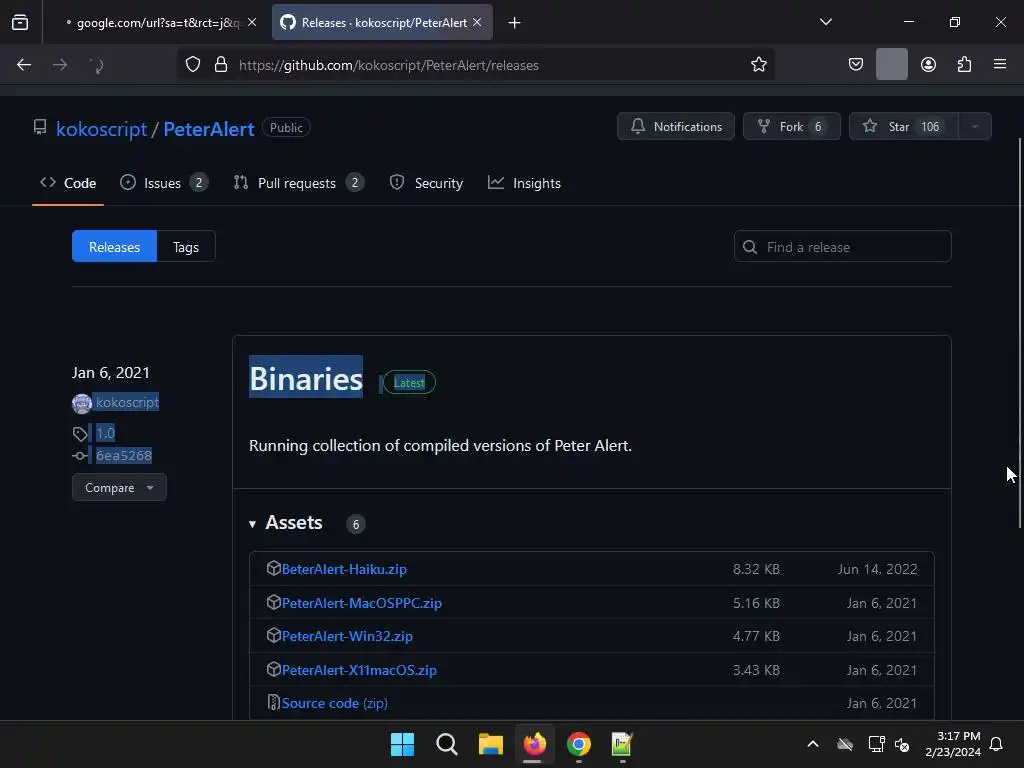Stop the page loading spinner button
The image size is (1024, 768).
coord(96,65)
